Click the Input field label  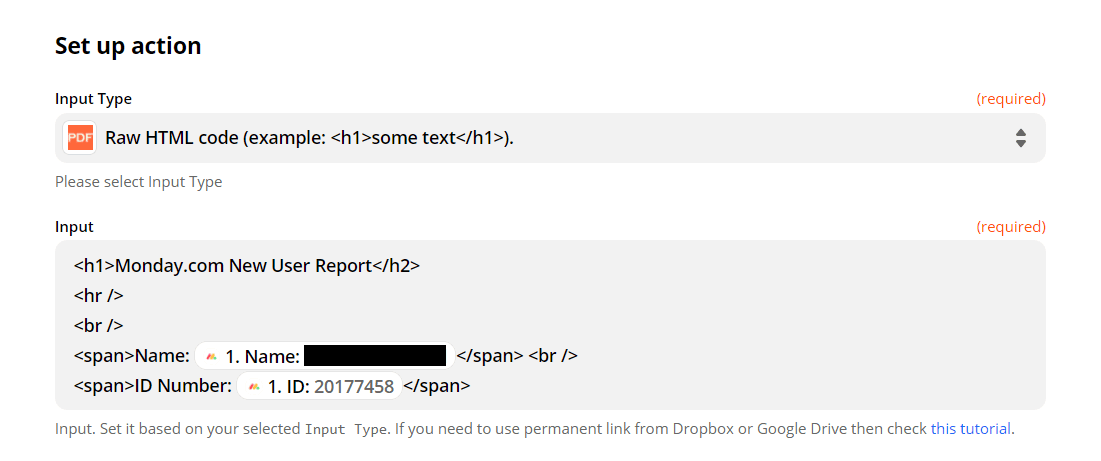pyautogui.click(x=74, y=227)
